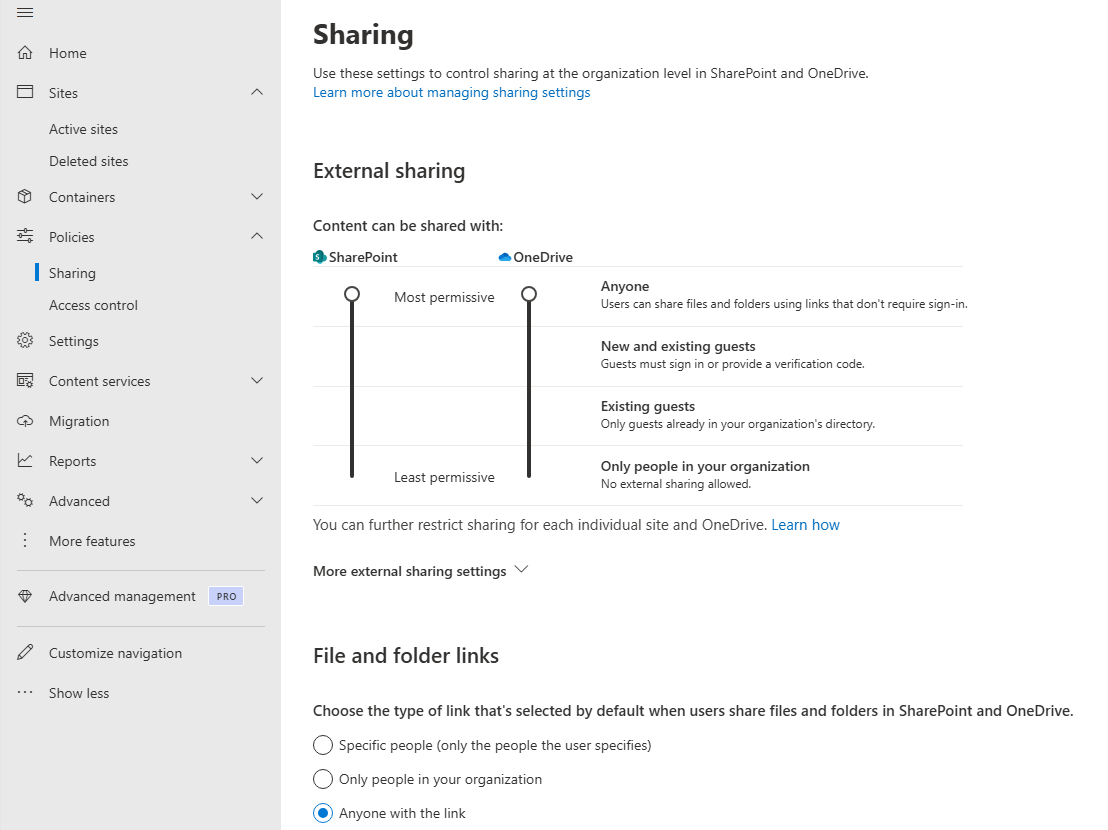Go to Deleted sites
The image size is (1108, 830).
88,160
